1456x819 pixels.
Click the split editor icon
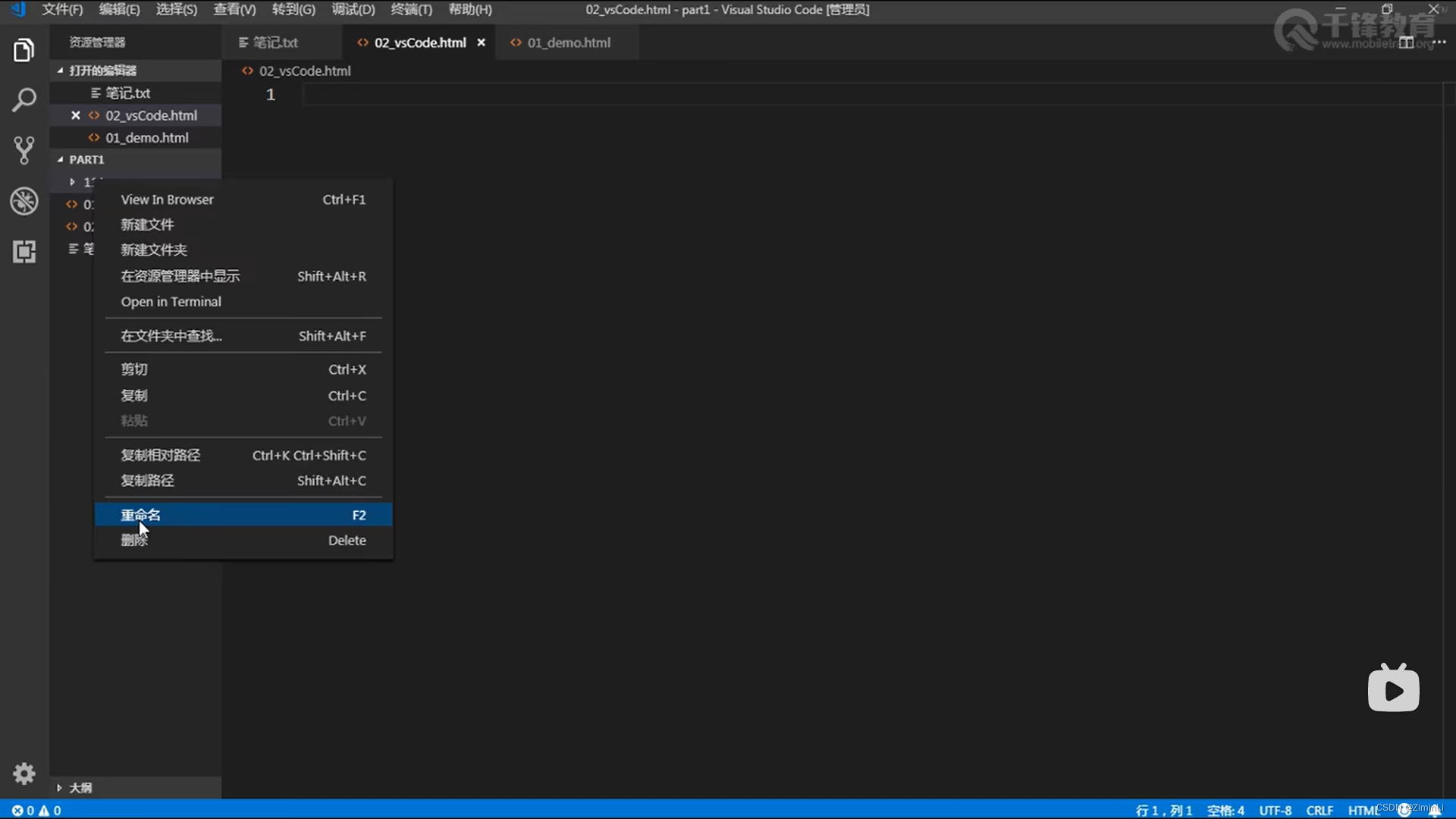(1406, 42)
